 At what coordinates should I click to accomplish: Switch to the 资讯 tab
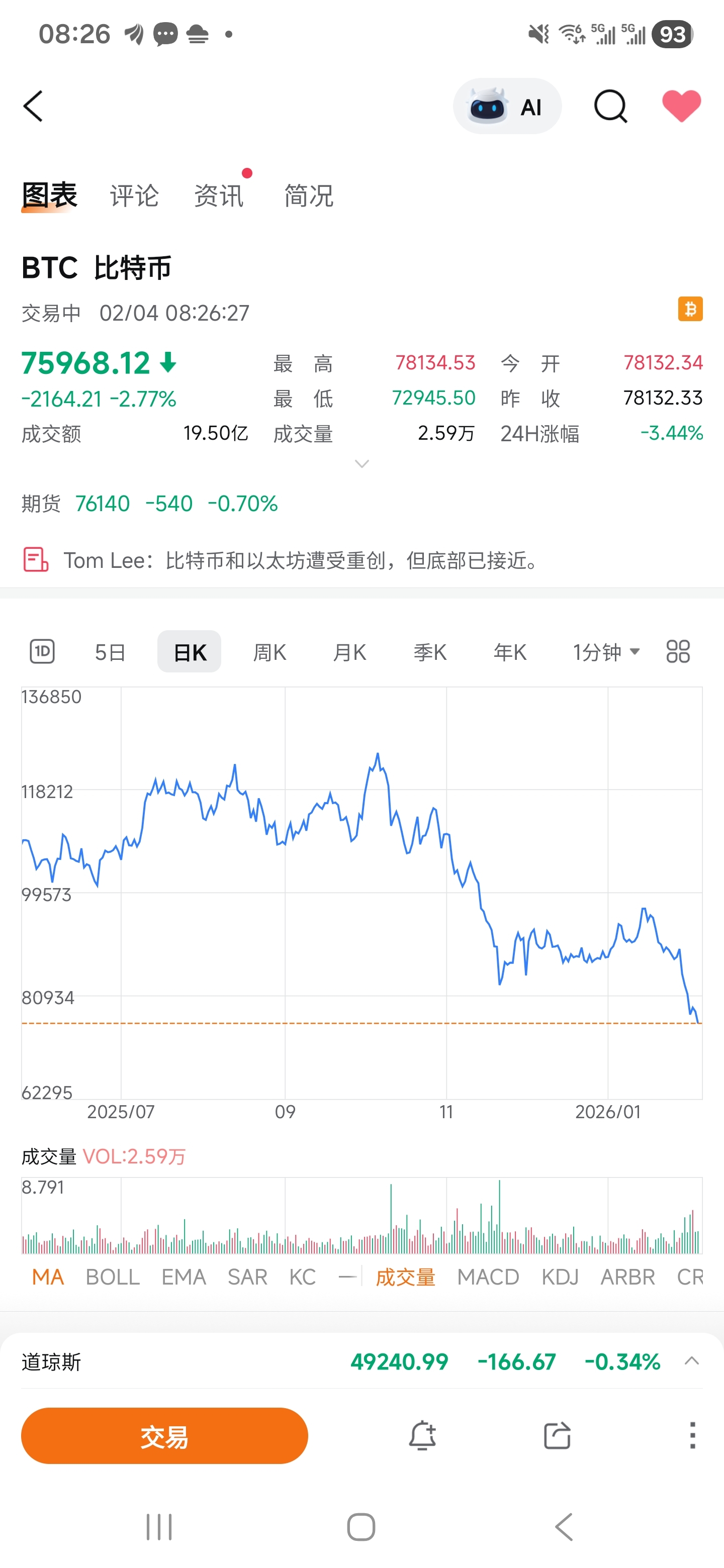click(218, 196)
